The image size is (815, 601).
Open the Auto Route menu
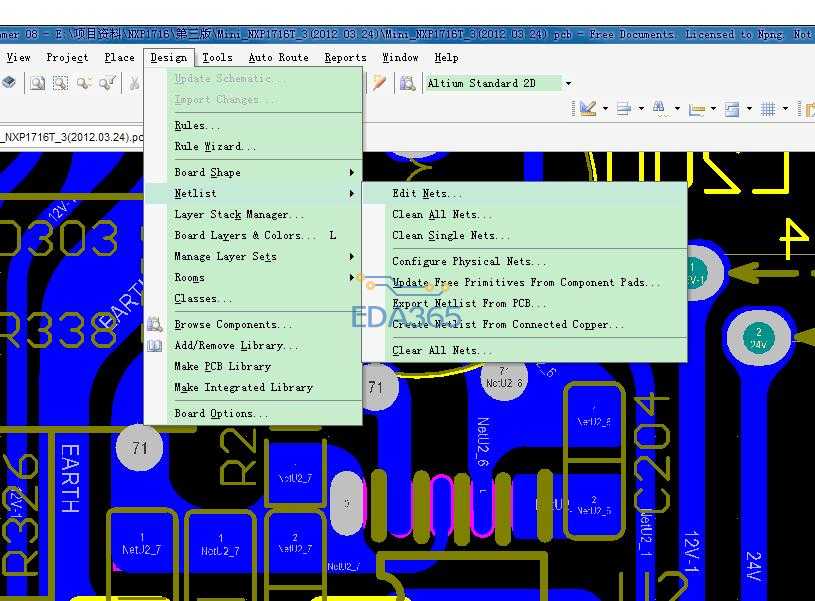pos(279,57)
